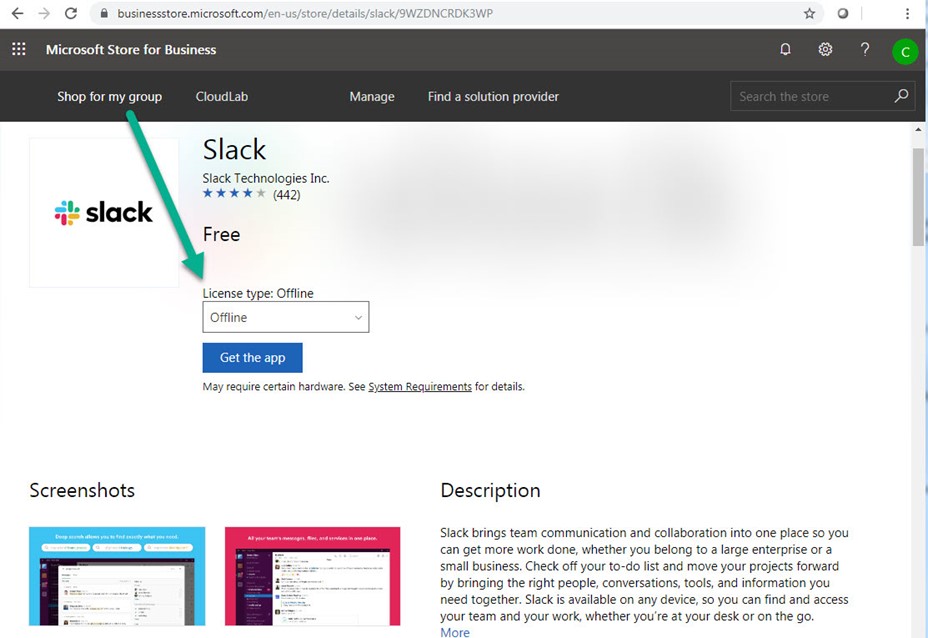Bookmark this page with the star icon
928x638 pixels.
tap(809, 14)
